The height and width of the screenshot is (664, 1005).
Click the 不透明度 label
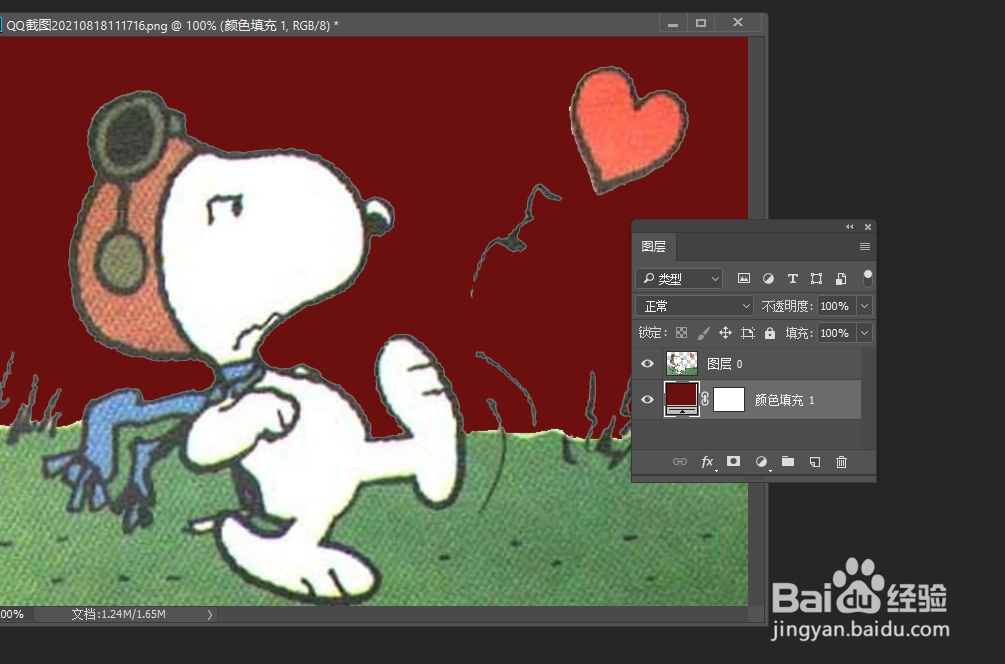pos(788,306)
